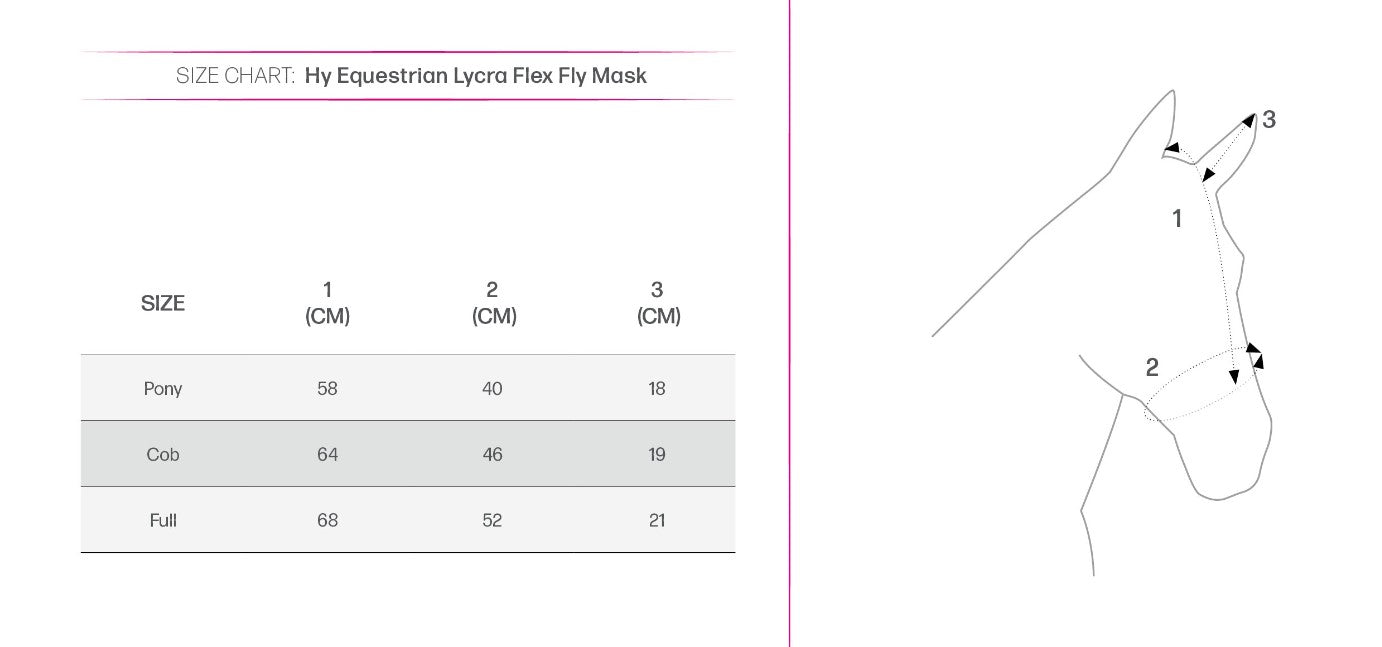This screenshot has height=647, width=1382.
Task: Click number 2 label near horse's noseband
Action: [x=1152, y=368]
